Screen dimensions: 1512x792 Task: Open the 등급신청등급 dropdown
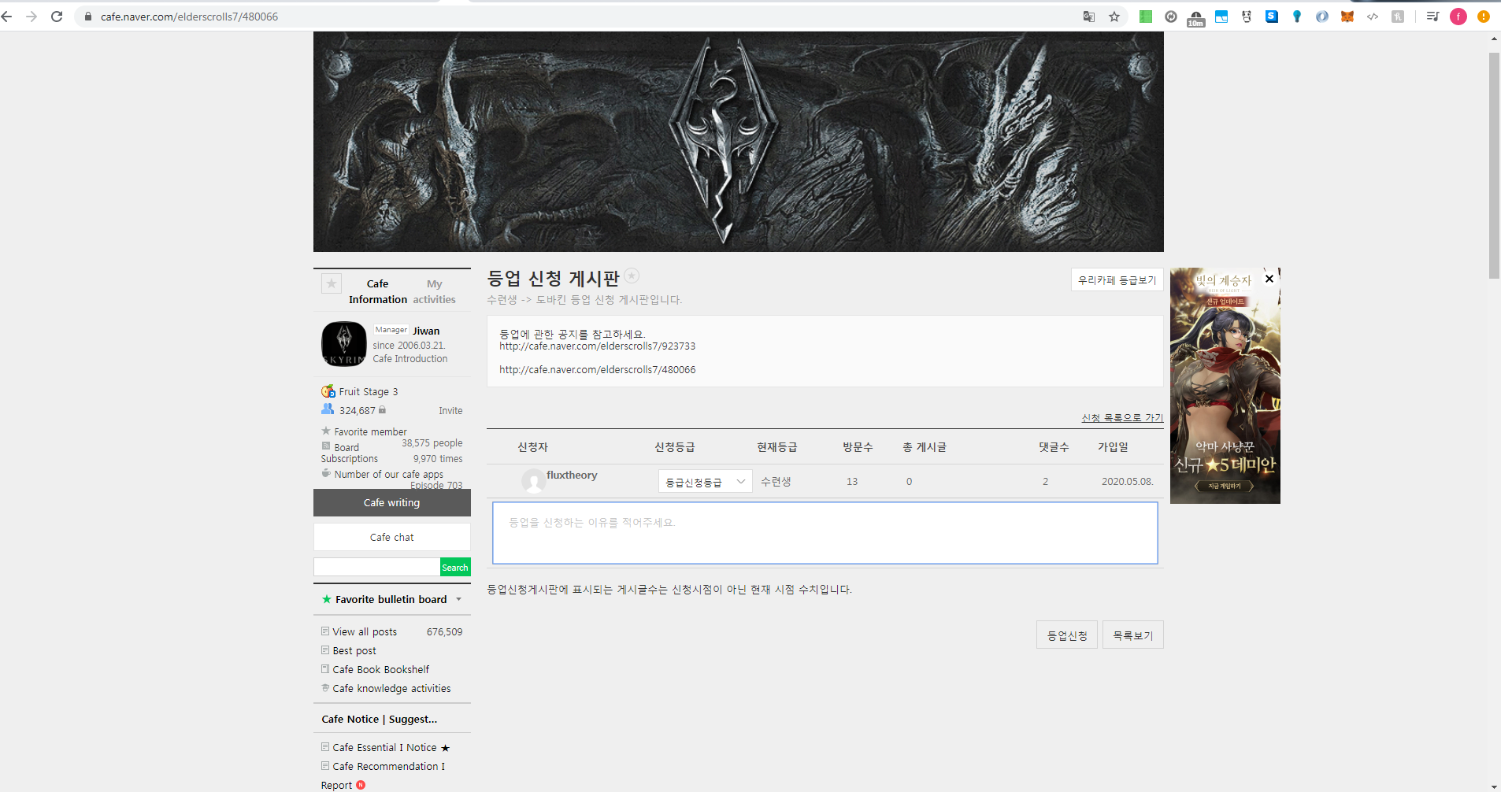706,482
